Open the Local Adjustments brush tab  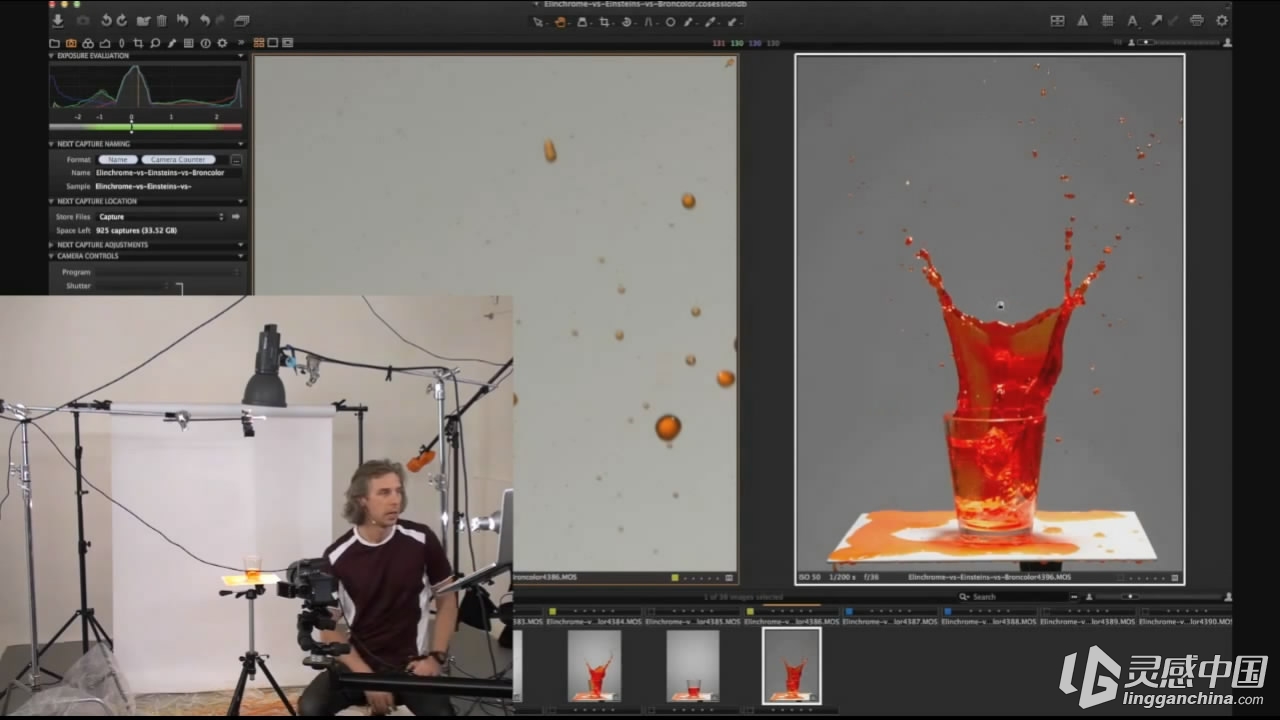pyautogui.click(x=171, y=43)
